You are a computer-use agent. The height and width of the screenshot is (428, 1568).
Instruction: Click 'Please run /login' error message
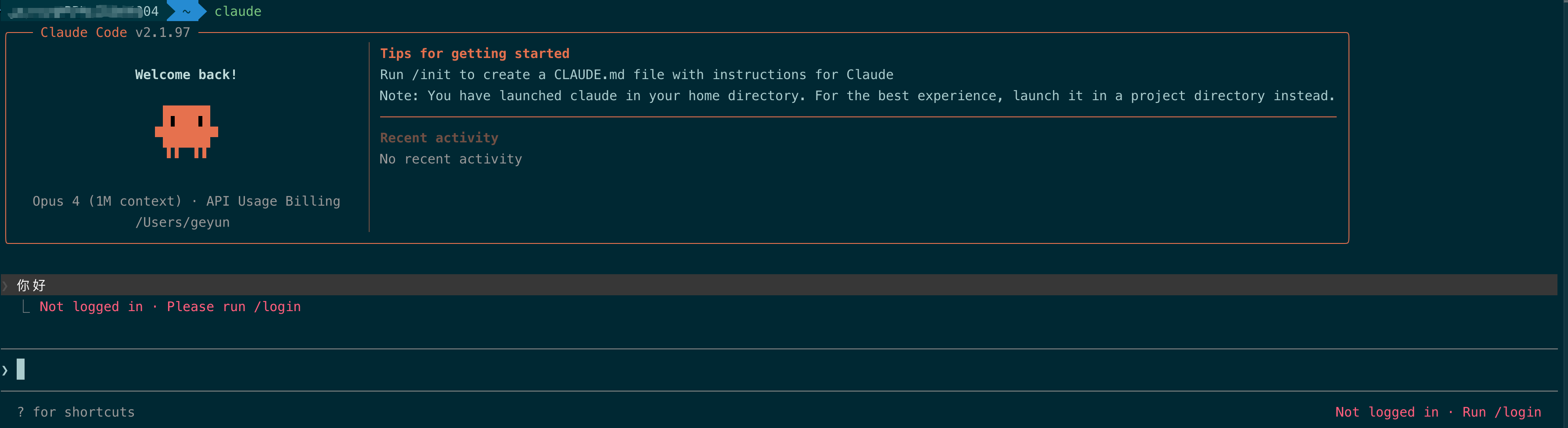click(234, 307)
